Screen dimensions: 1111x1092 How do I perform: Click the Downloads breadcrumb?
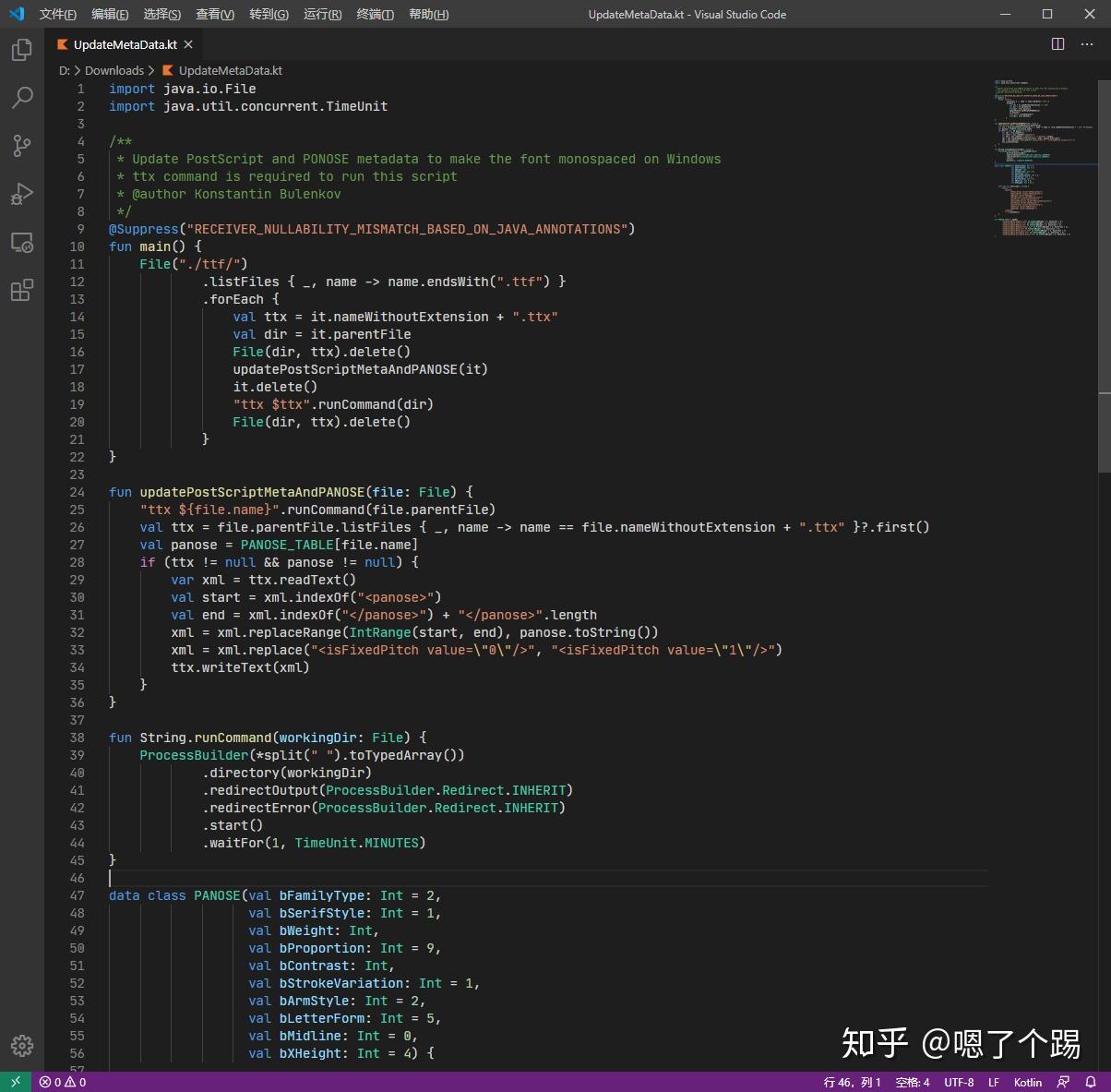pos(113,70)
